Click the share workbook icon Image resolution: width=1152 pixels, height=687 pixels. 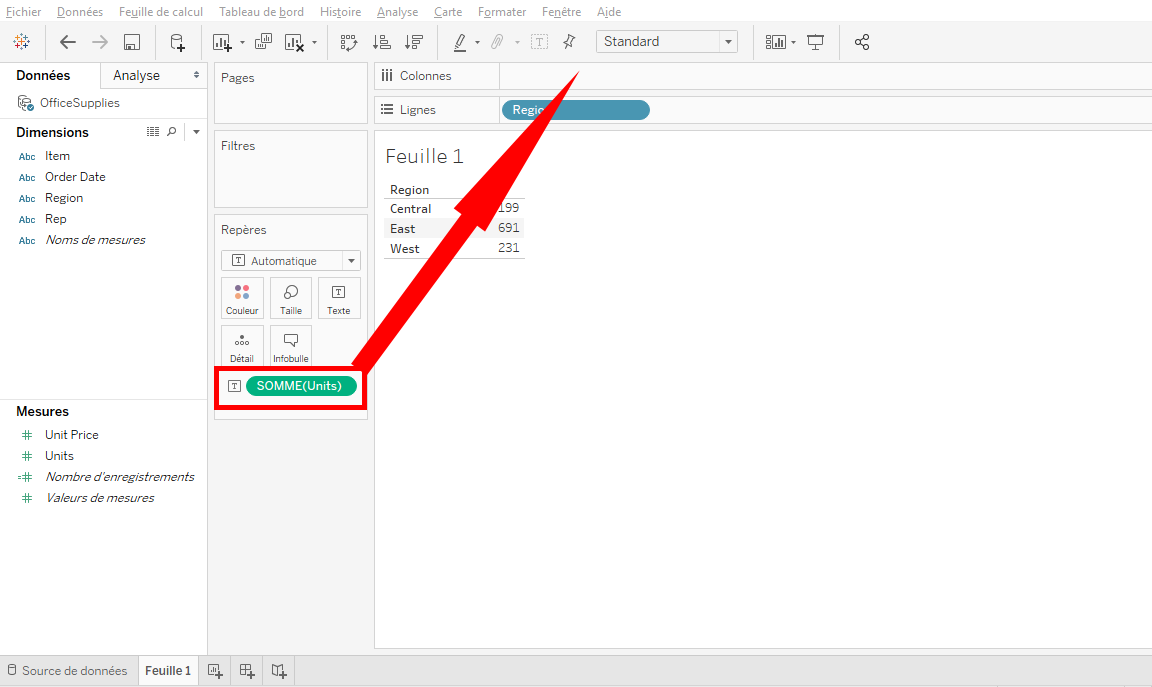click(x=862, y=41)
